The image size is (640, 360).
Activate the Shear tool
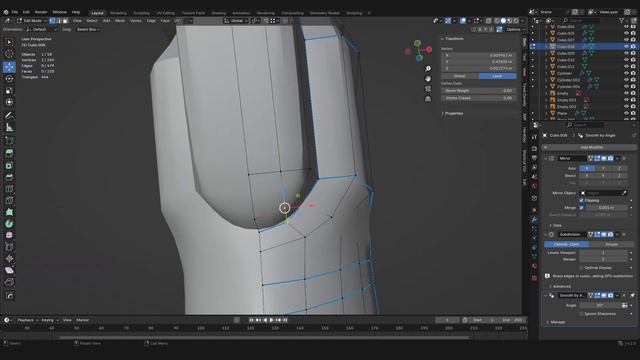(x=9, y=270)
